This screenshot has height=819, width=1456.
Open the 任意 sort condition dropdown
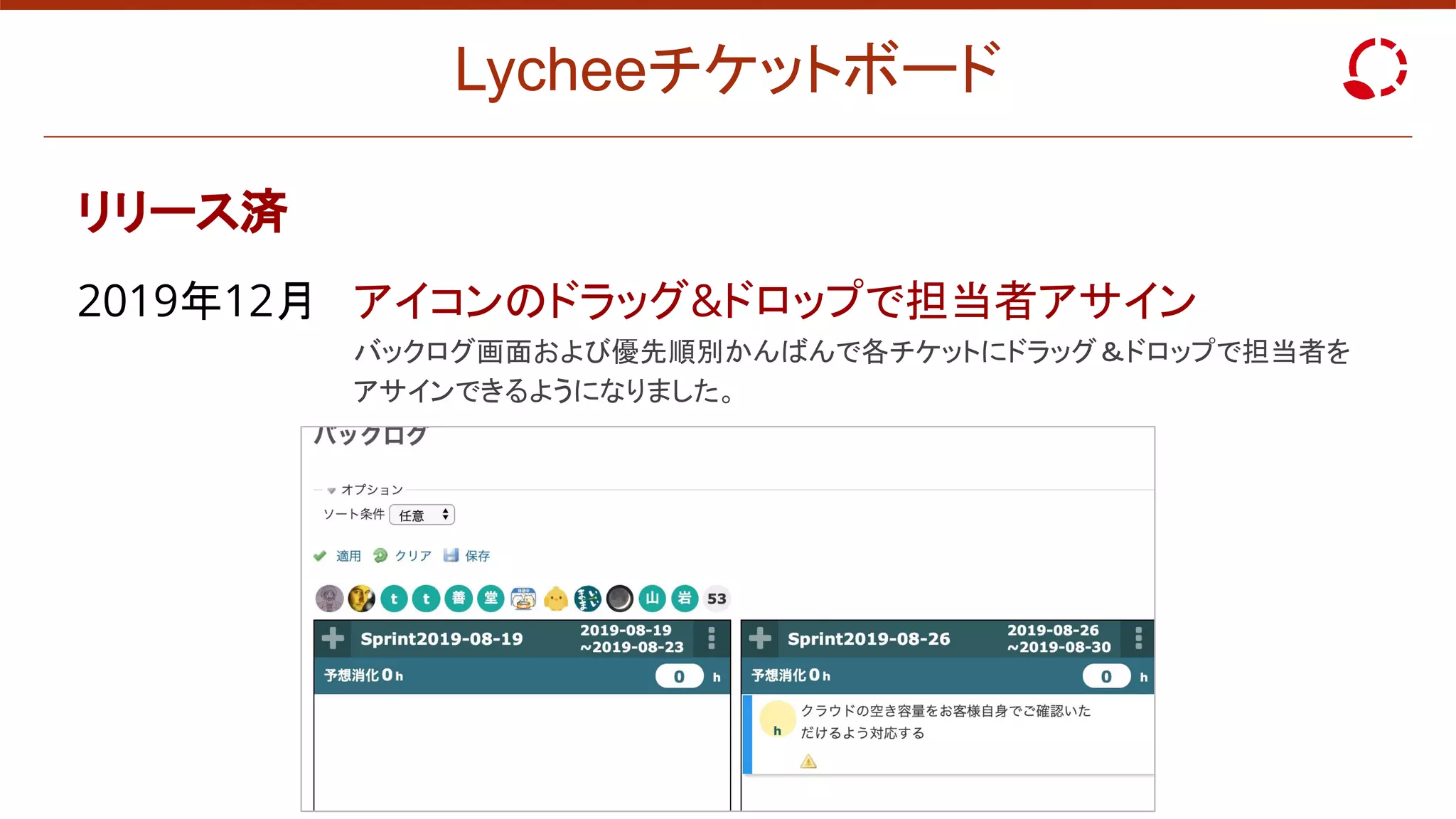click(x=422, y=515)
